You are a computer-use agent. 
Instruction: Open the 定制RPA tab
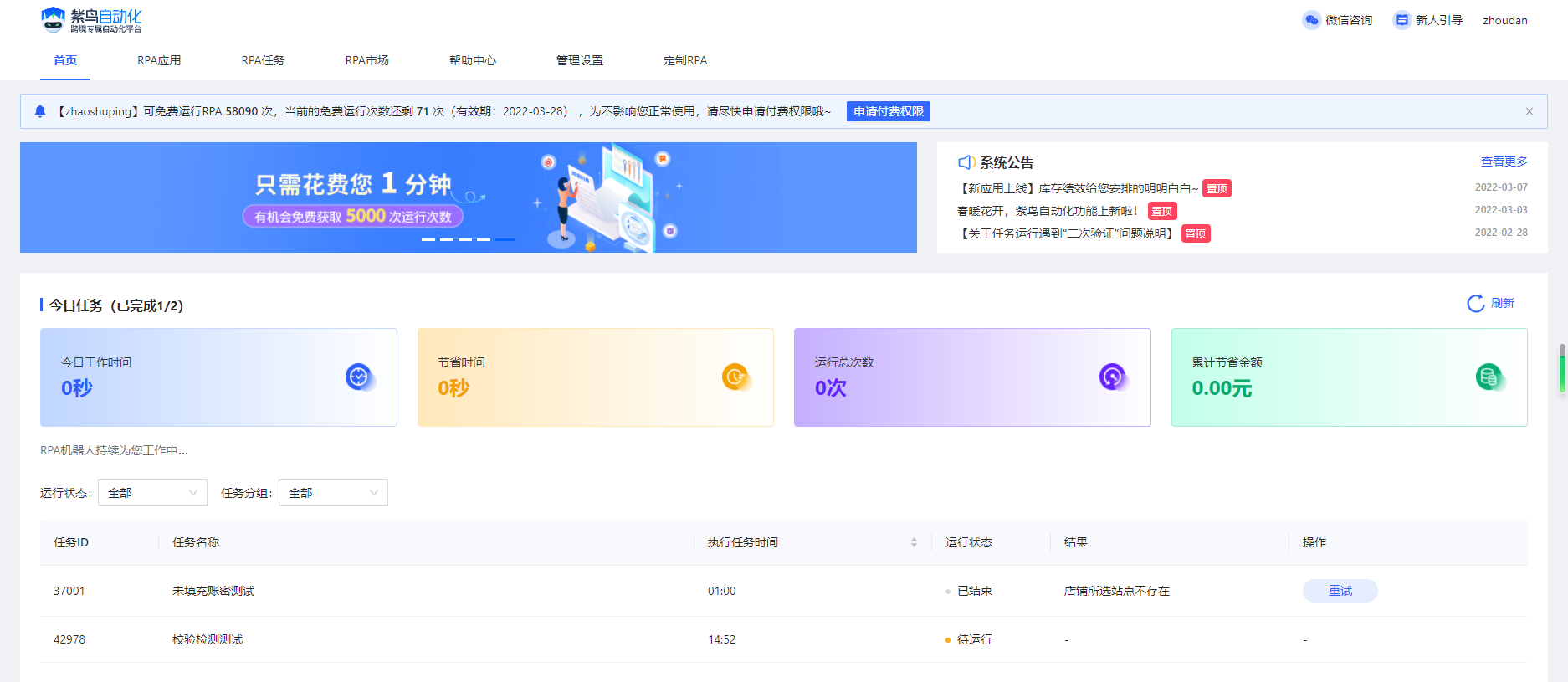click(685, 60)
